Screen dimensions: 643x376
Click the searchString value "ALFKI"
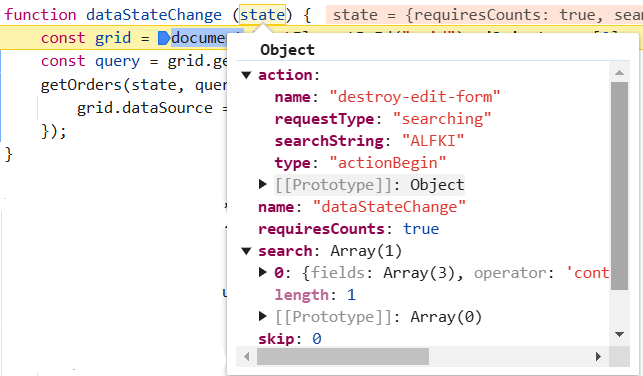coord(433,141)
